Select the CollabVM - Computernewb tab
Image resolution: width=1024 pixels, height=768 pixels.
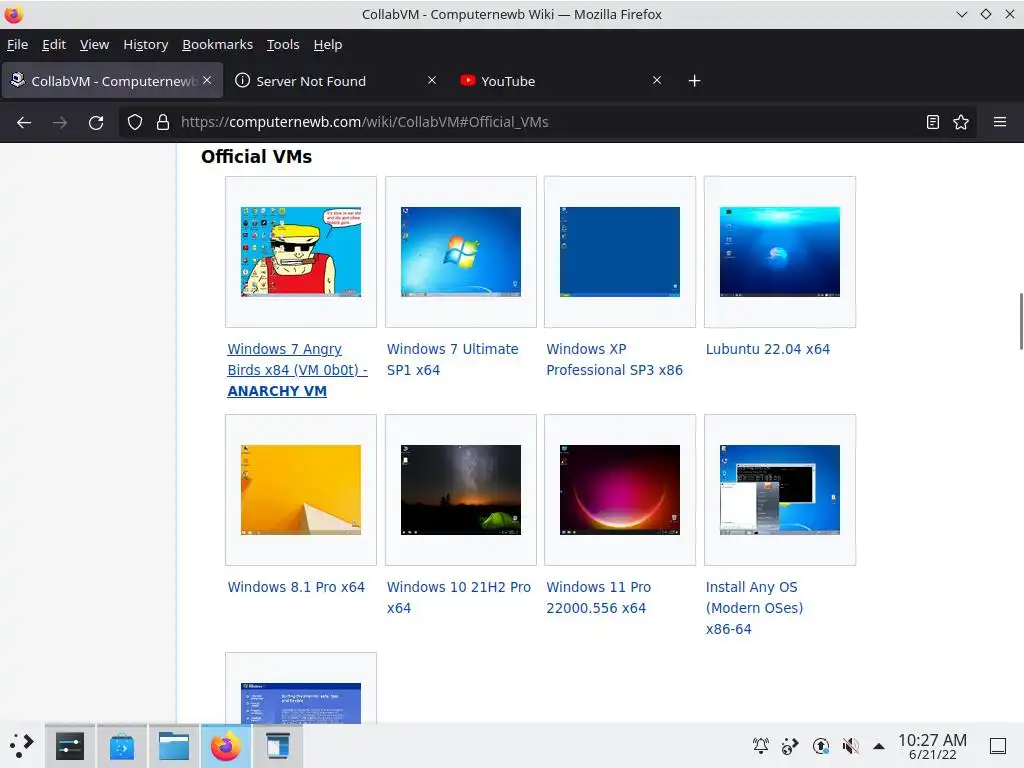(x=112, y=80)
